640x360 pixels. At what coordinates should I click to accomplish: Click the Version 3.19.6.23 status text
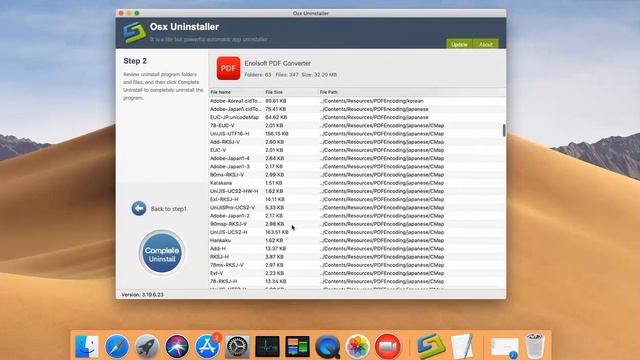click(142, 294)
